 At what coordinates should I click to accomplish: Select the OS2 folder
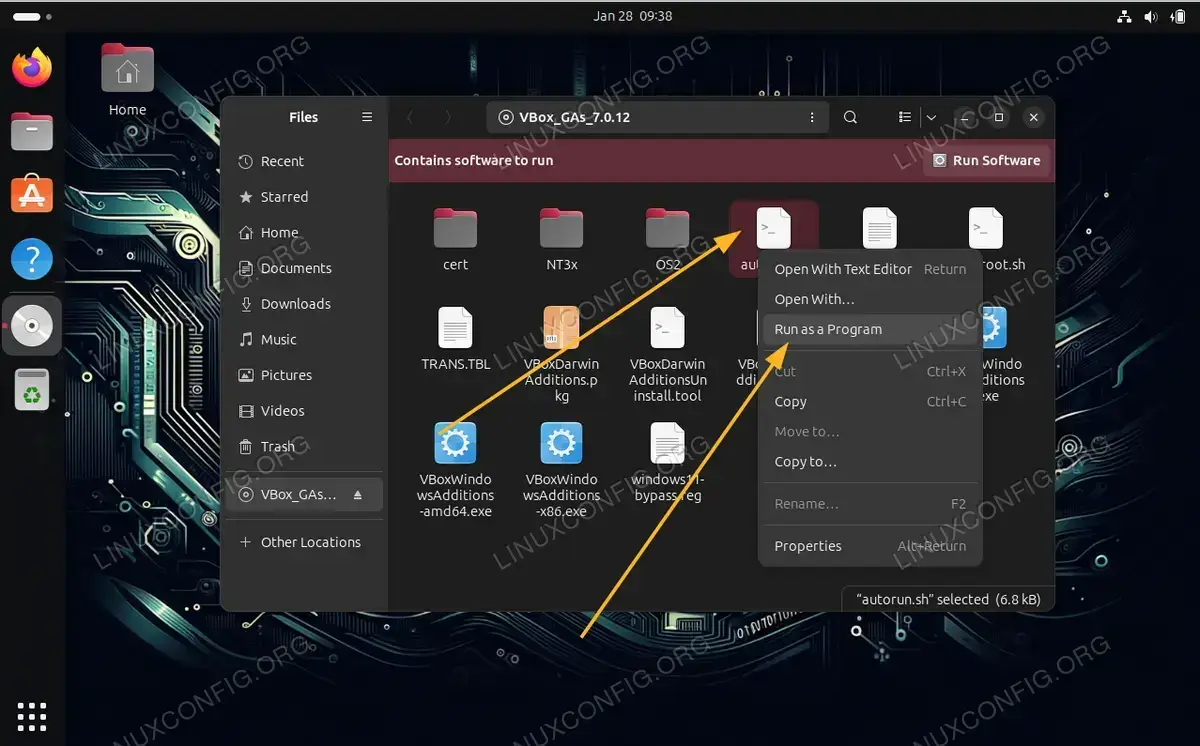pyautogui.click(x=667, y=240)
